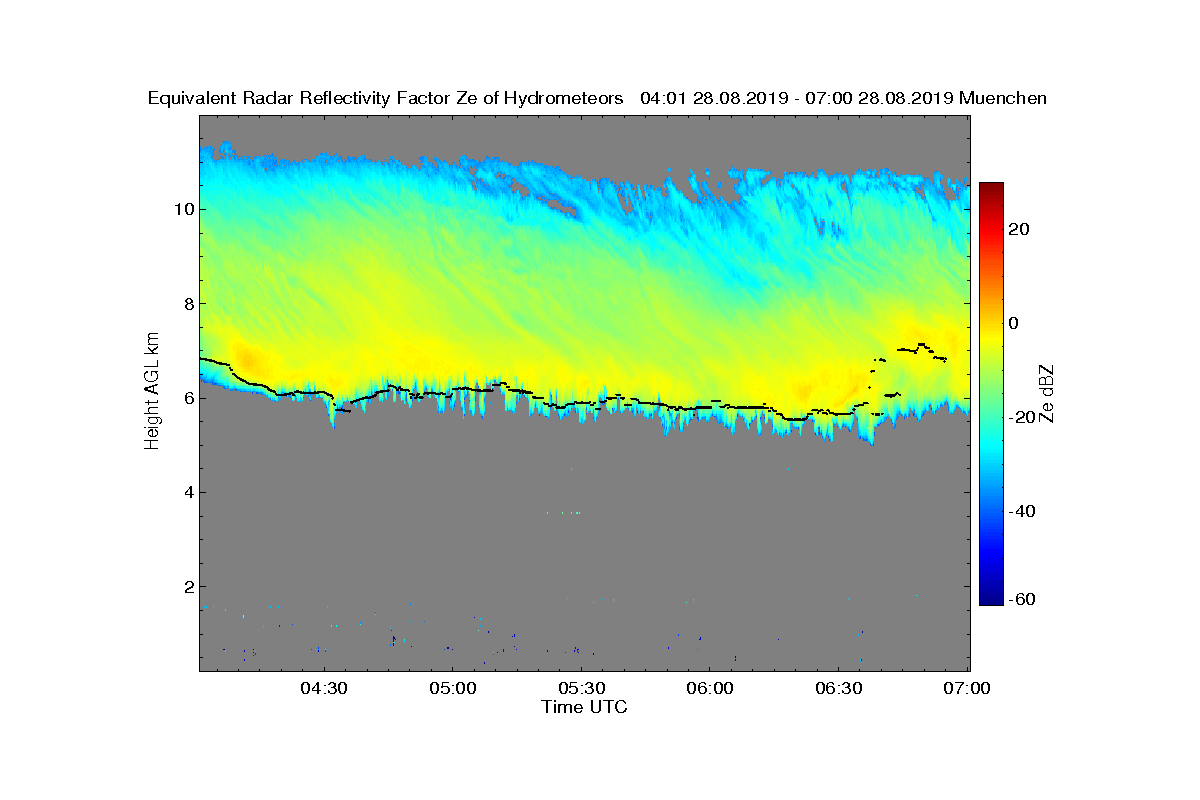This screenshot has height=800, width=1200.
Task: Select the 05:30 time tick label
Action: tap(581, 688)
